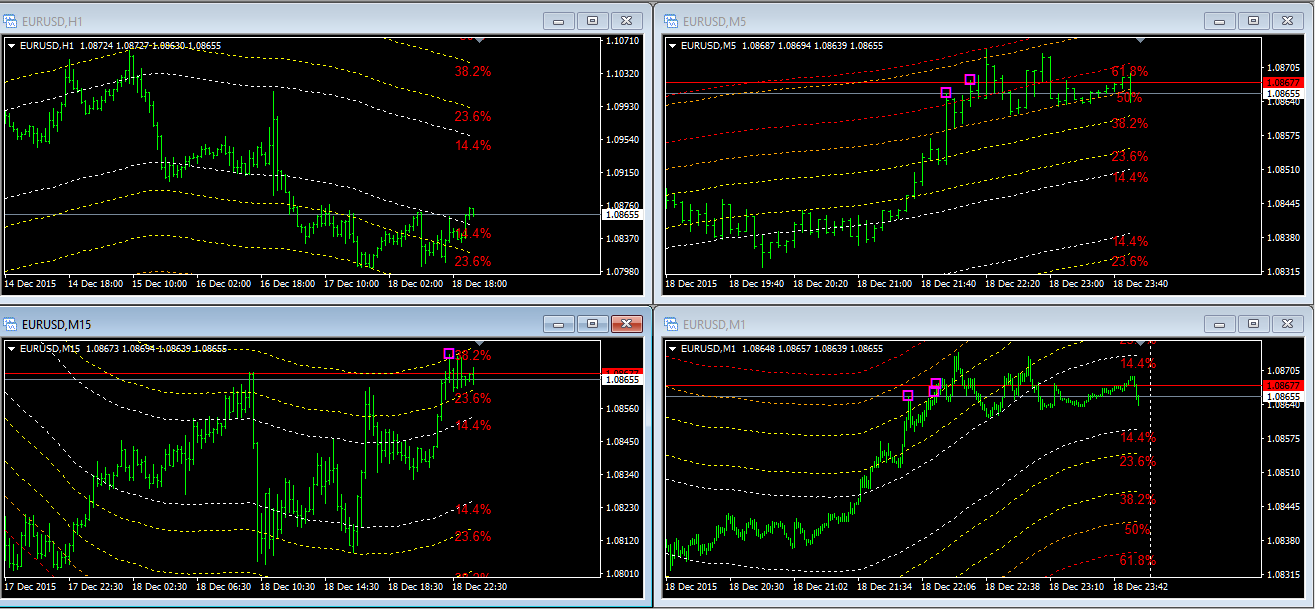Select the lower magenta square marker in M5 chart
This screenshot has height=609, width=1315.
946,93
